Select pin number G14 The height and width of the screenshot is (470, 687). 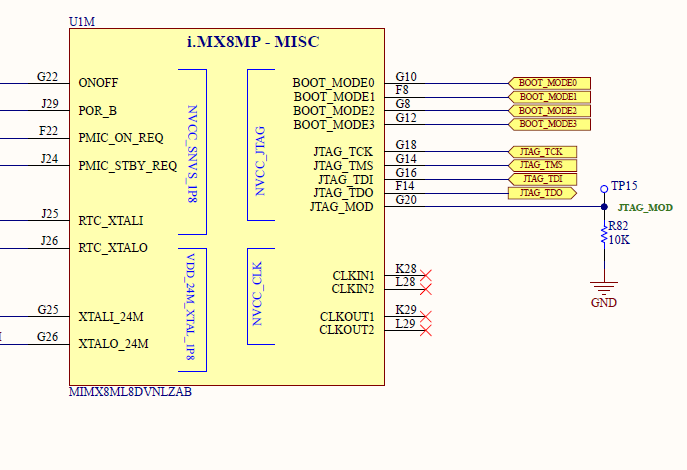tap(406, 159)
